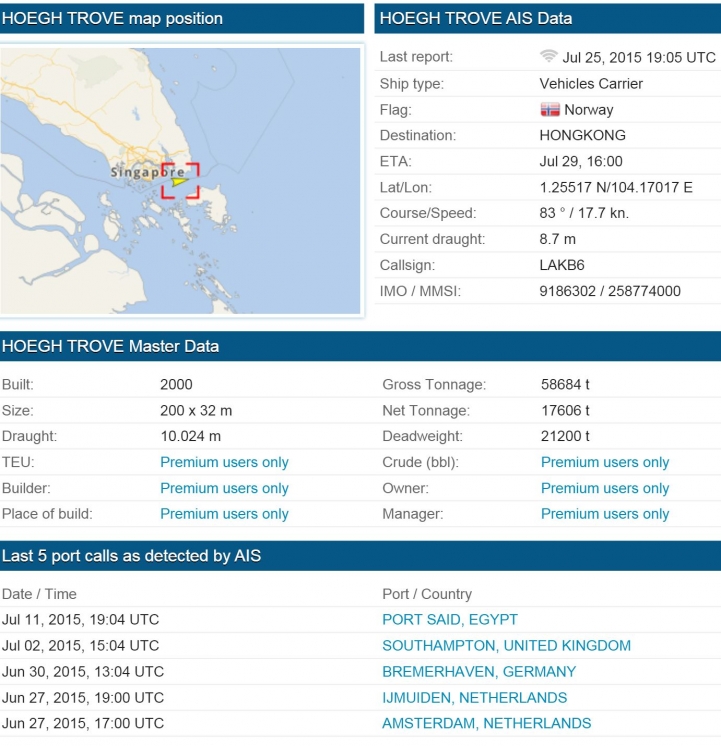The image size is (721, 746).
Task: Click Premium users only link for TEU
Action: coord(224,462)
